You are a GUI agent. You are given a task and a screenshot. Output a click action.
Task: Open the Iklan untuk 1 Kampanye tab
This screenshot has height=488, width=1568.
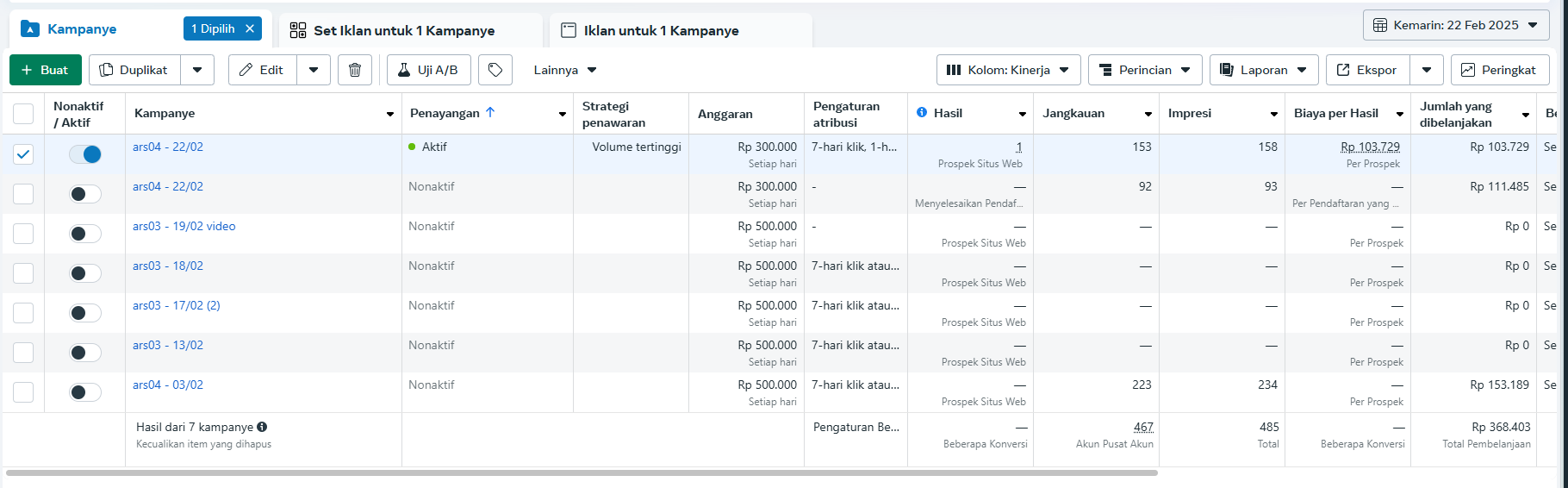661,30
